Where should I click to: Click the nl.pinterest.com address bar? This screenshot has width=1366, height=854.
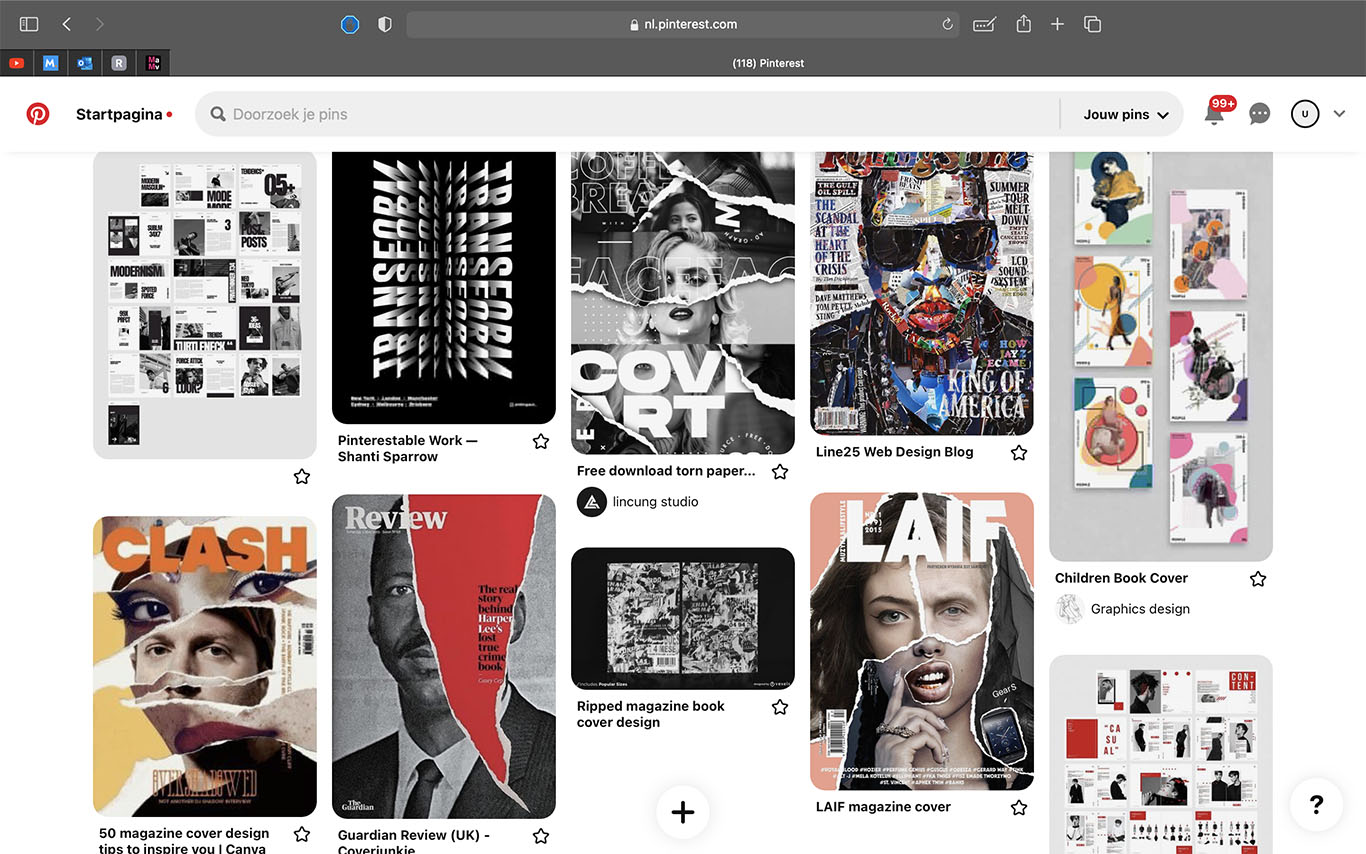click(683, 24)
